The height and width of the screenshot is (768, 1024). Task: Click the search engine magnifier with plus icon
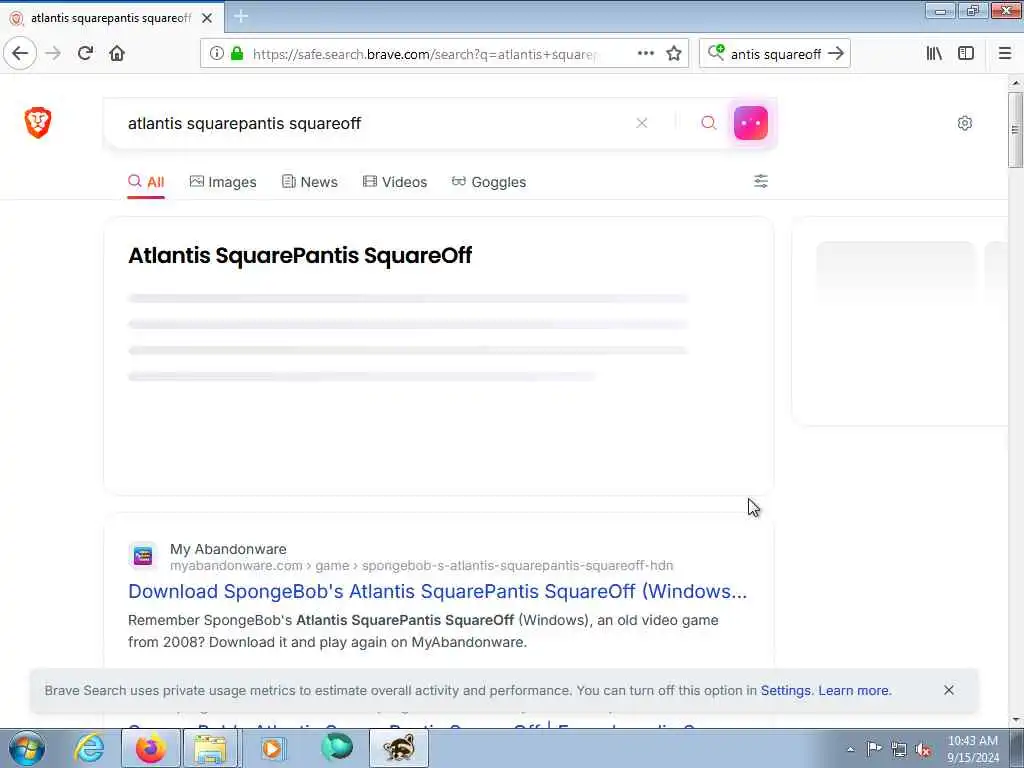(716, 52)
